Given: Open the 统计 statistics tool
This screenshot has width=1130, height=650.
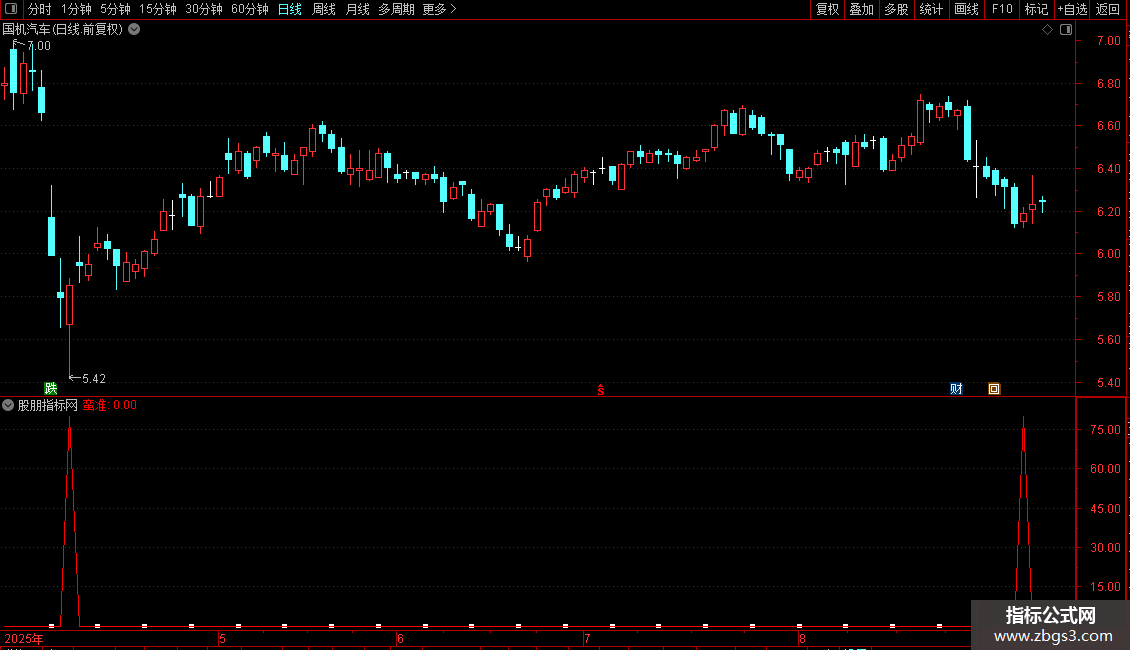Looking at the screenshot, I should point(931,9).
